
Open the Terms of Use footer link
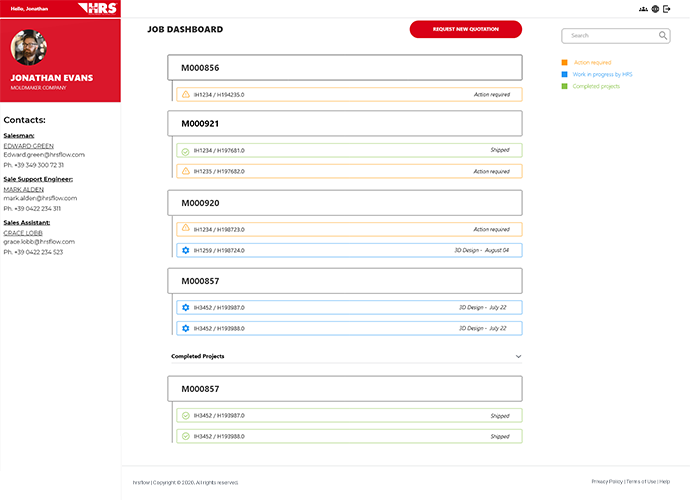640,482
